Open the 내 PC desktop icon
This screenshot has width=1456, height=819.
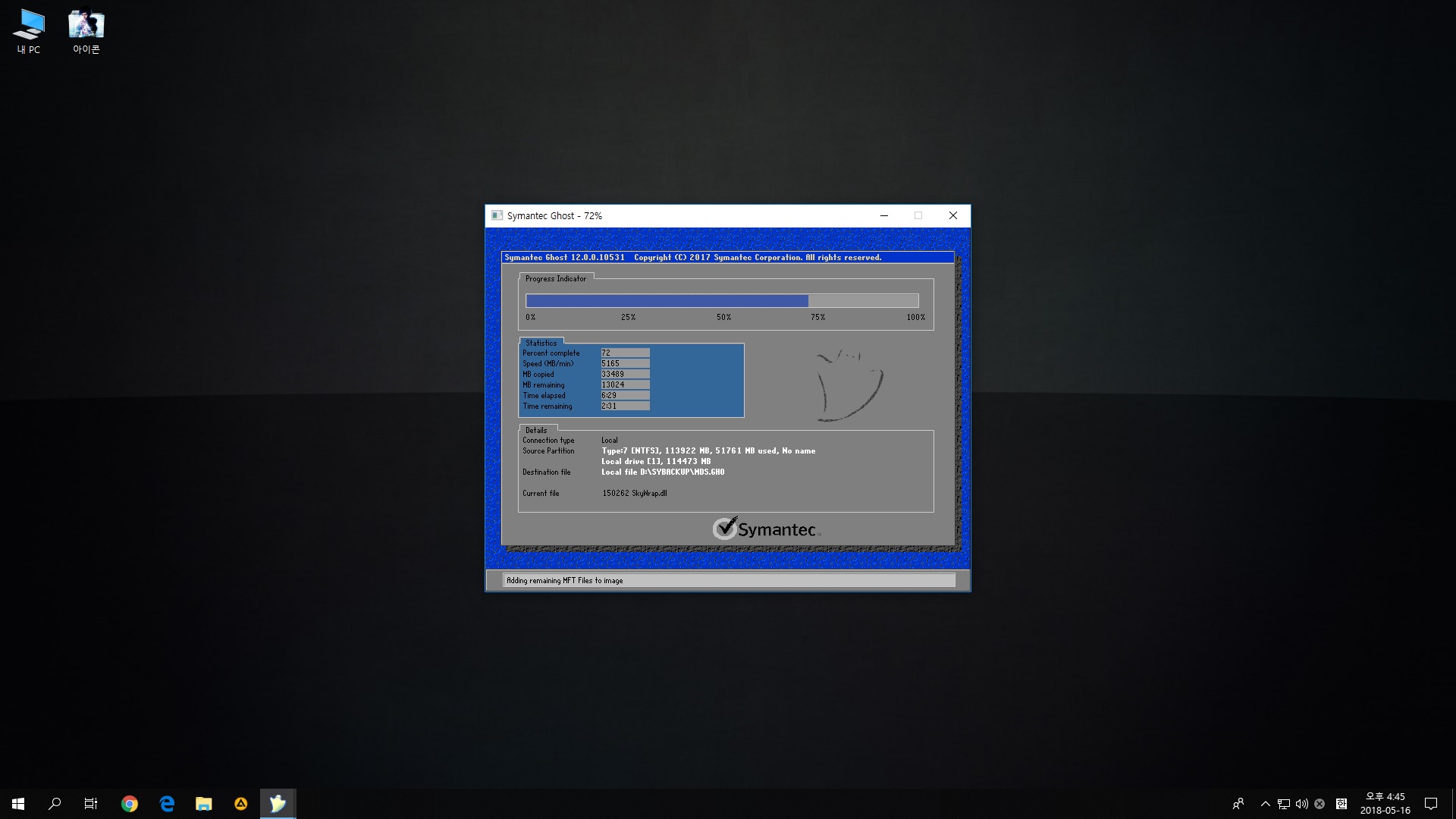[29, 32]
